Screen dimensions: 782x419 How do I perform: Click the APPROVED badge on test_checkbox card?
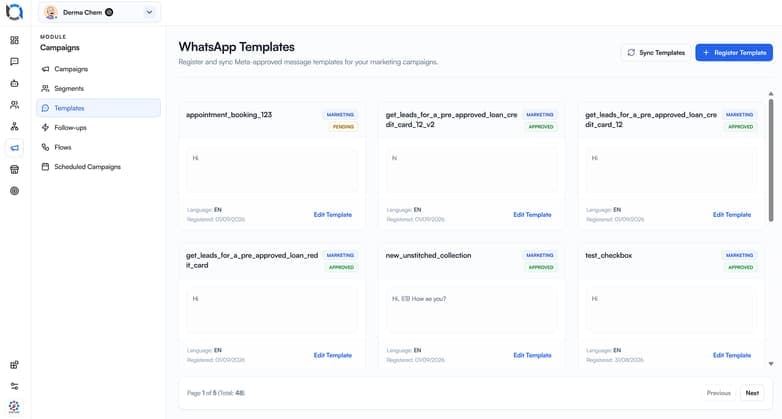741,267
